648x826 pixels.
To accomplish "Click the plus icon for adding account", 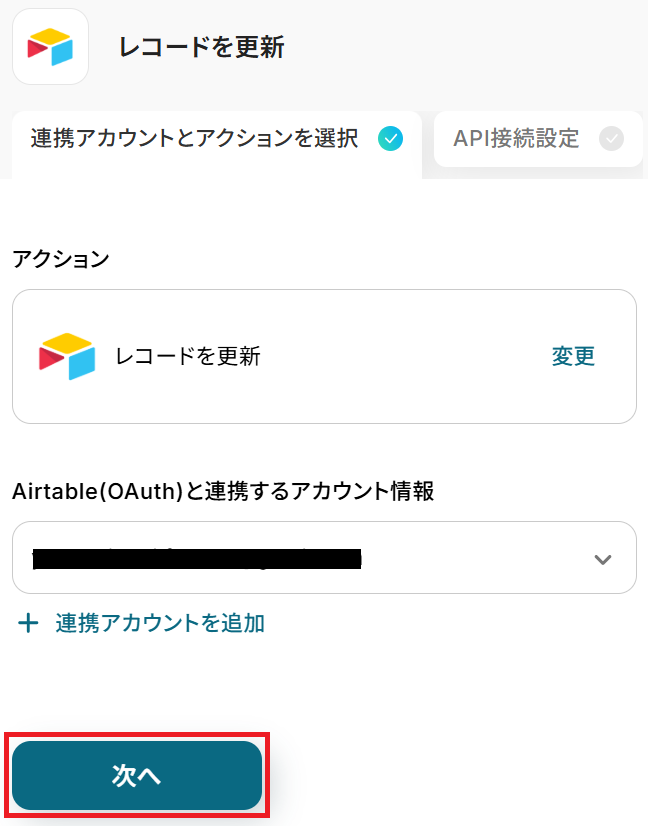I will (x=29, y=624).
